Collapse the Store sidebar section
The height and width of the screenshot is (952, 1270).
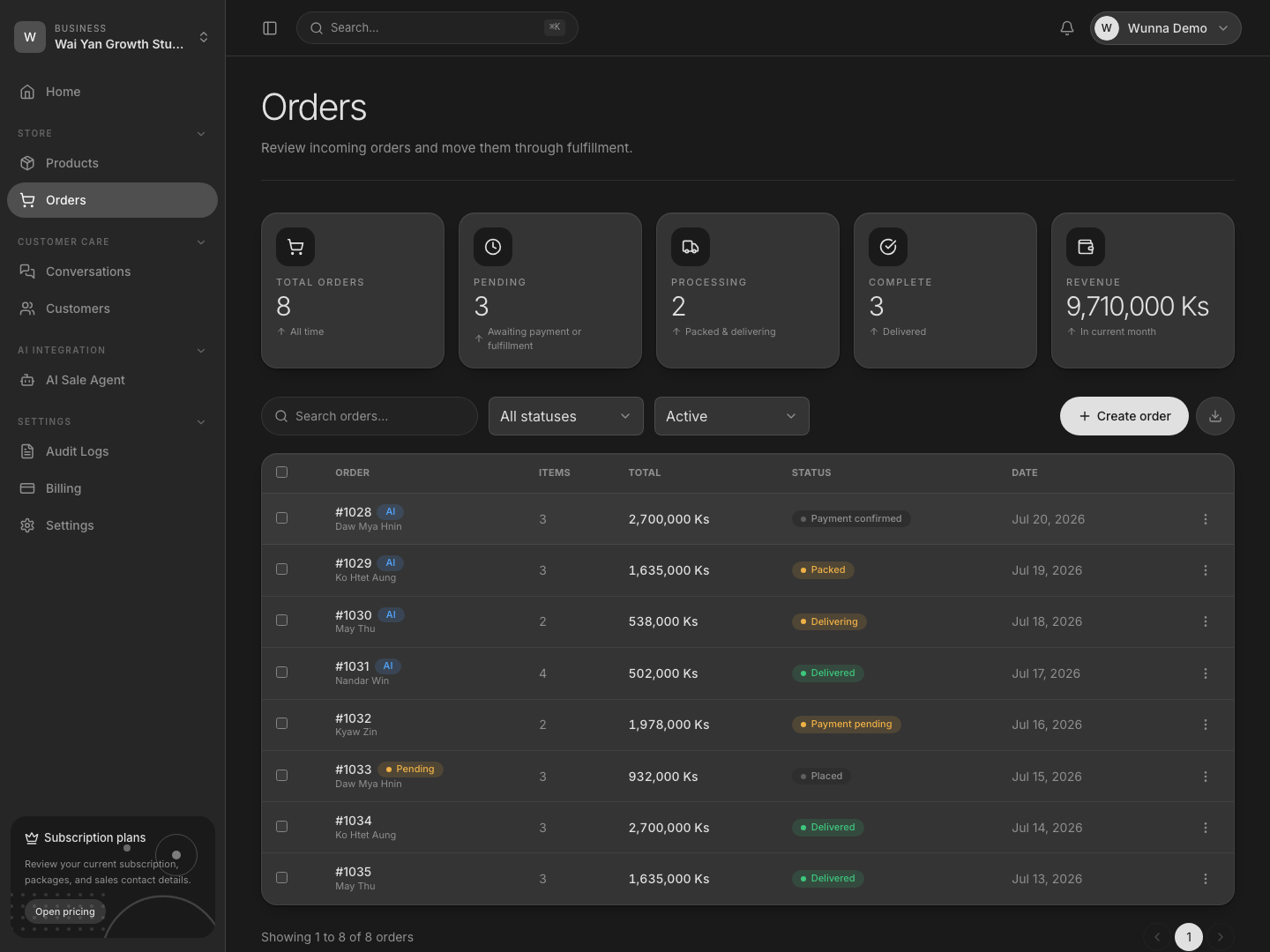tap(201, 134)
